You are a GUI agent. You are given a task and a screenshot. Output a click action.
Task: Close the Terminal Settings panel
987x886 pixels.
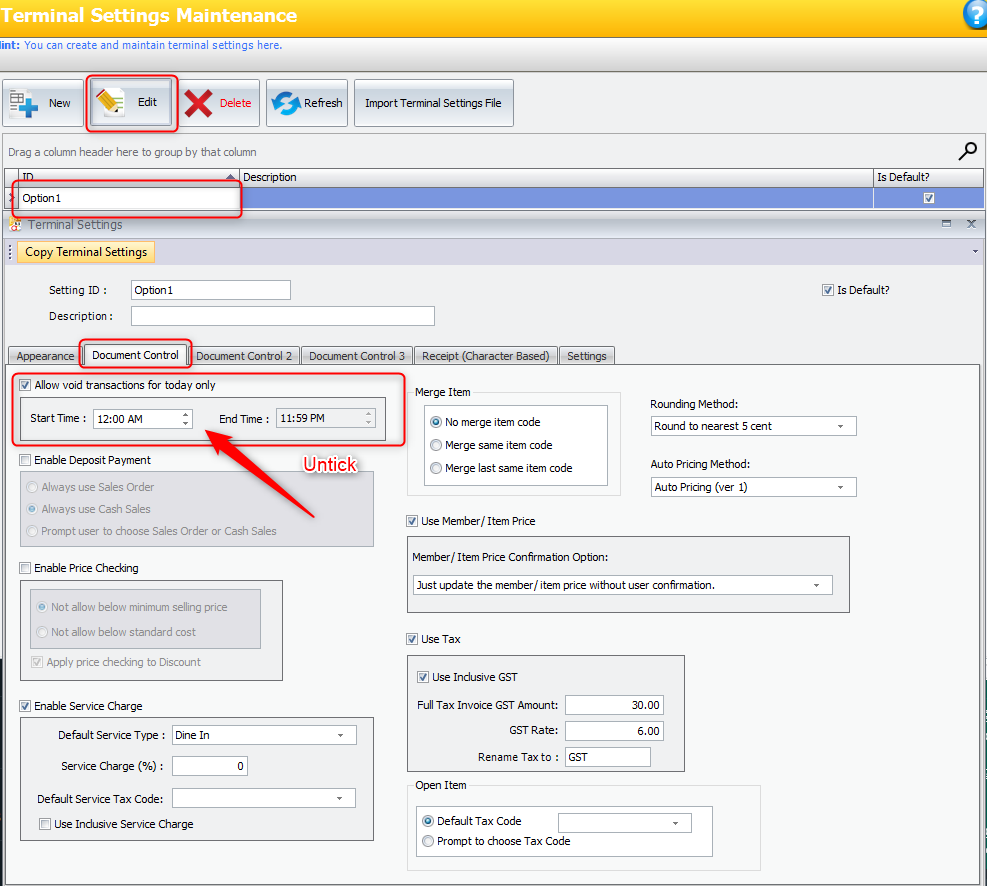click(971, 225)
